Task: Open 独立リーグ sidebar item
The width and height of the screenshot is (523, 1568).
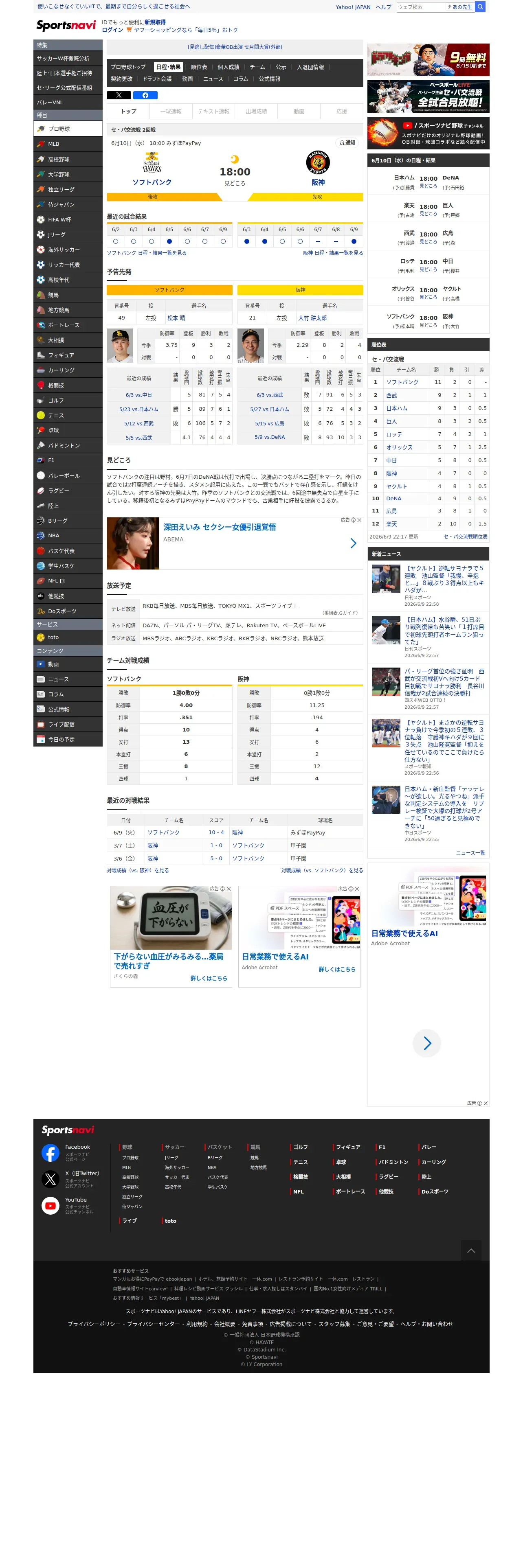Action: (68, 189)
